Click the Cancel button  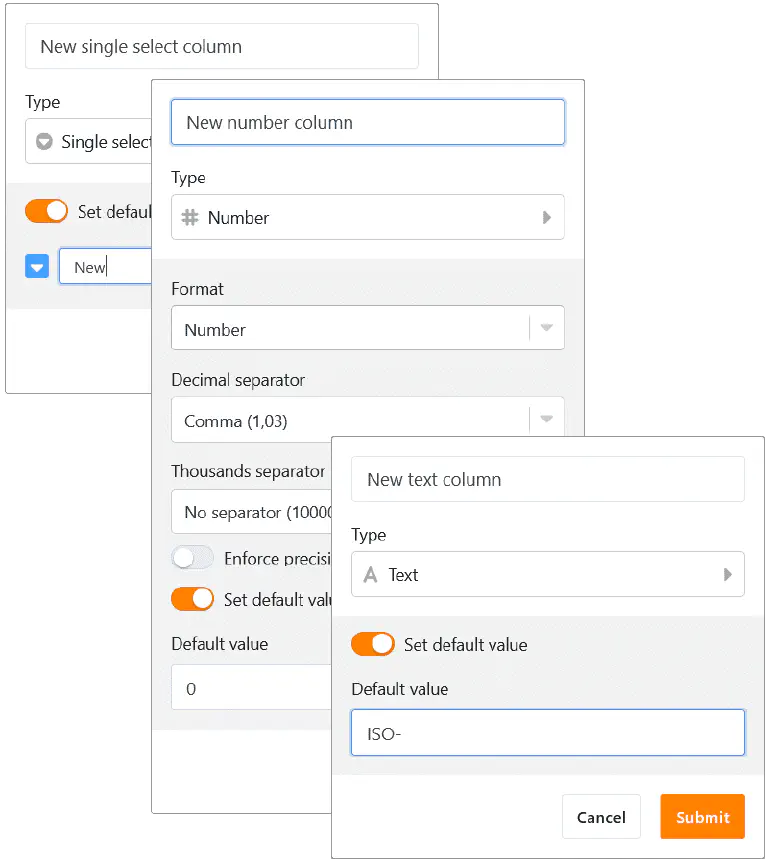tap(601, 817)
